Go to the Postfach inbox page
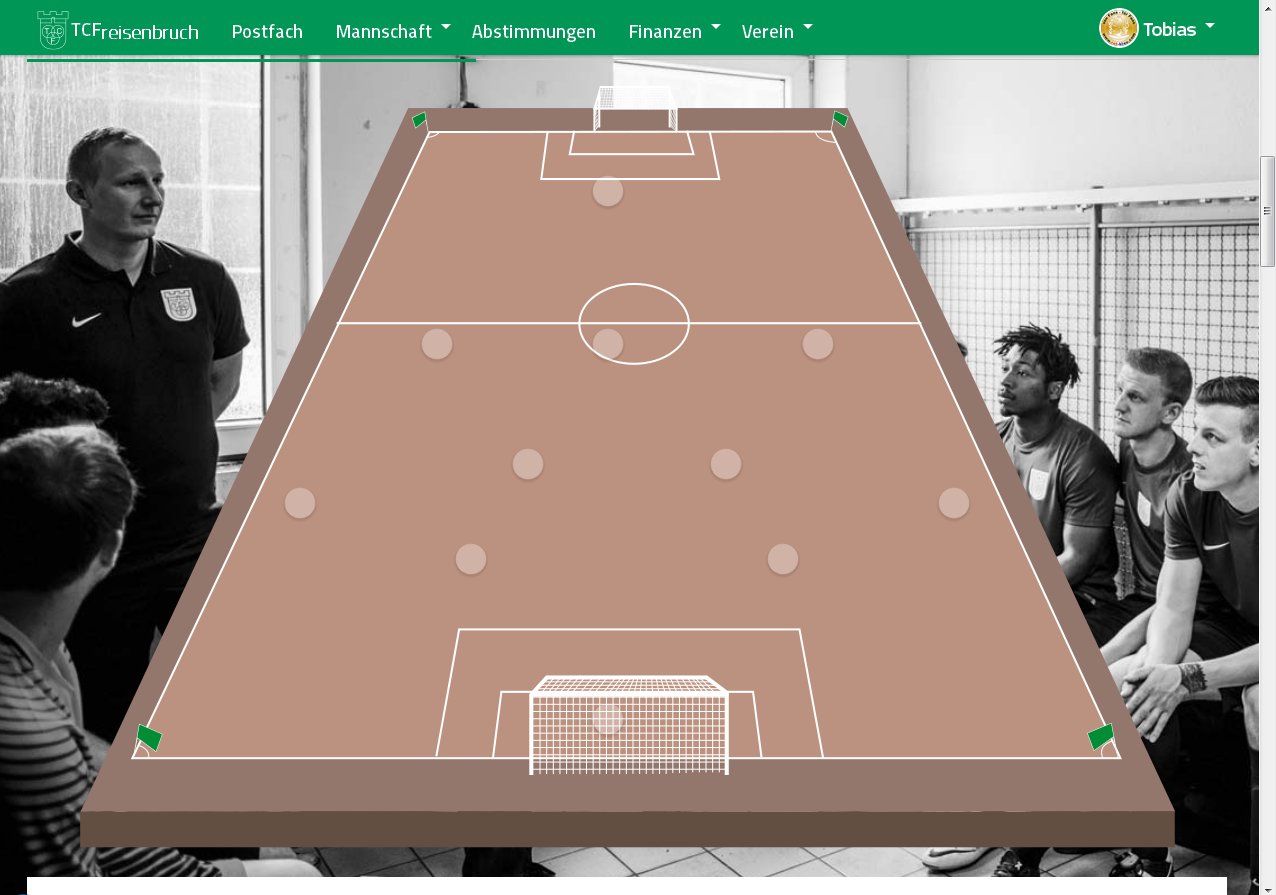Screen dimensions: 1276x895 coord(267,31)
